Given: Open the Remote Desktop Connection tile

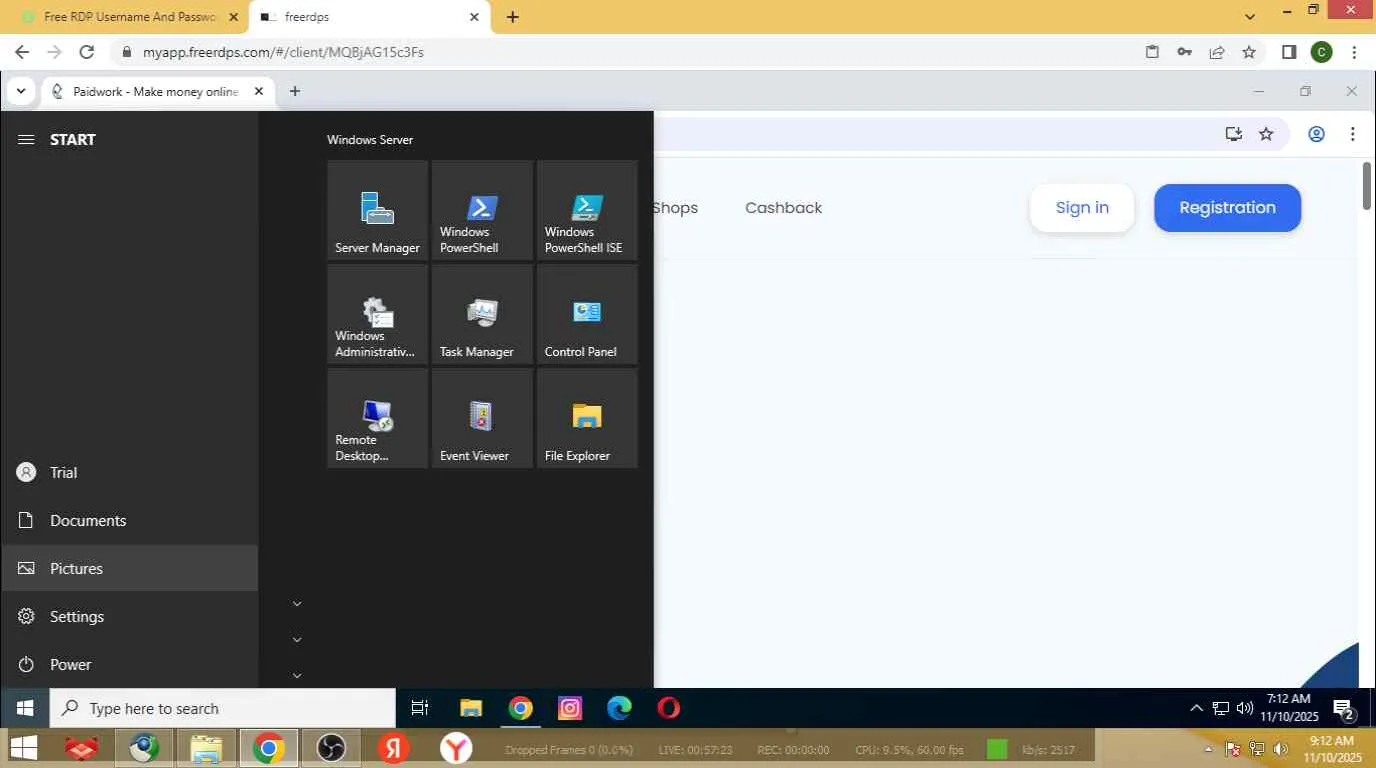Looking at the screenshot, I should tap(377, 418).
